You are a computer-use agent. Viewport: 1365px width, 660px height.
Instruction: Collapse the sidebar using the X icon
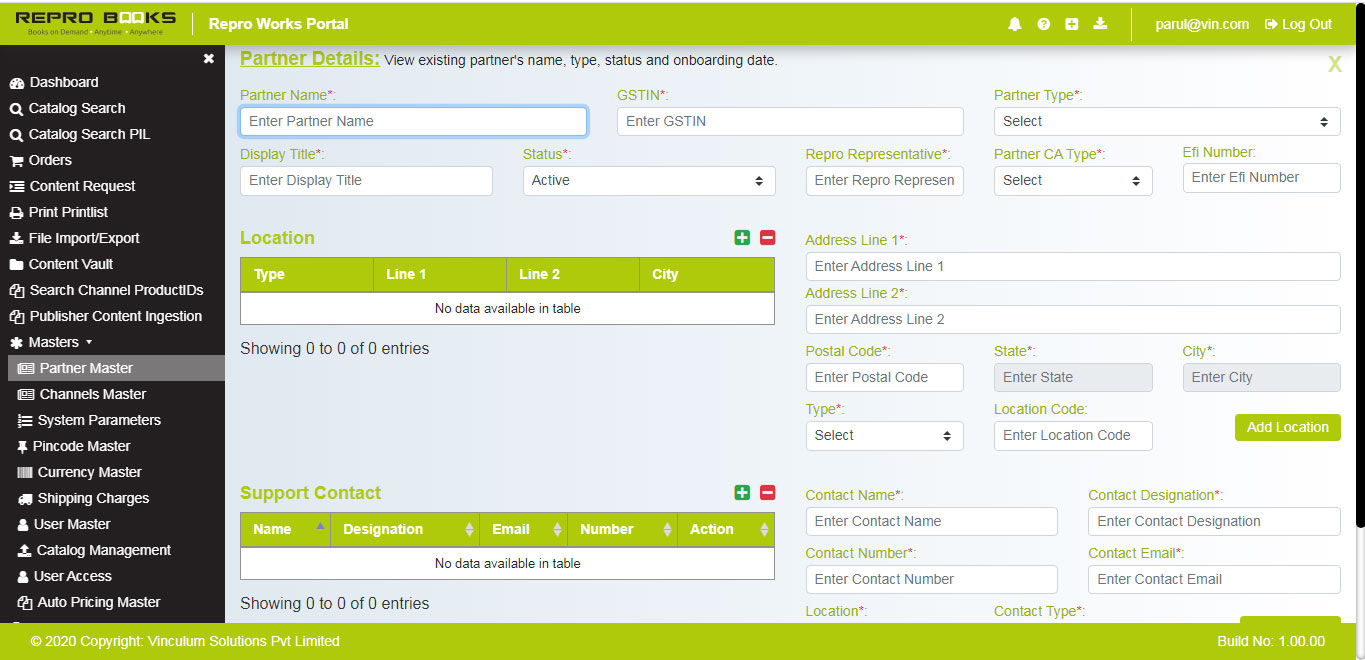pyautogui.click(x=208, y=59)
